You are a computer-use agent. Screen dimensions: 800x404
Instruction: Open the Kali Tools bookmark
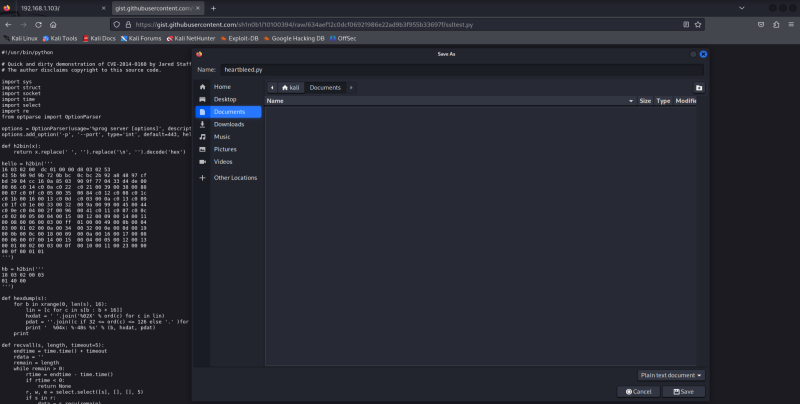tap(60, 38)
